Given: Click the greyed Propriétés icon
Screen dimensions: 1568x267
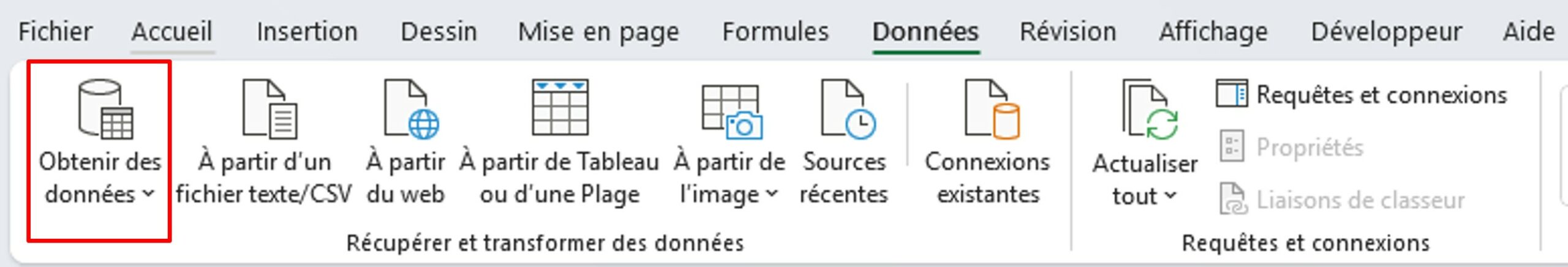Looking at the screenshot, I should coord(1231,147).
